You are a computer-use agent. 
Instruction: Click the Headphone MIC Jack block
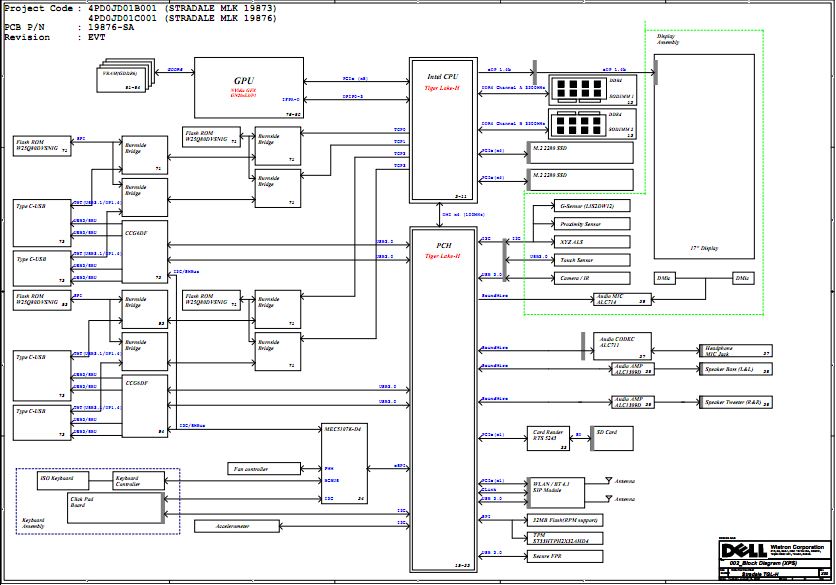[x=736, y=351]
